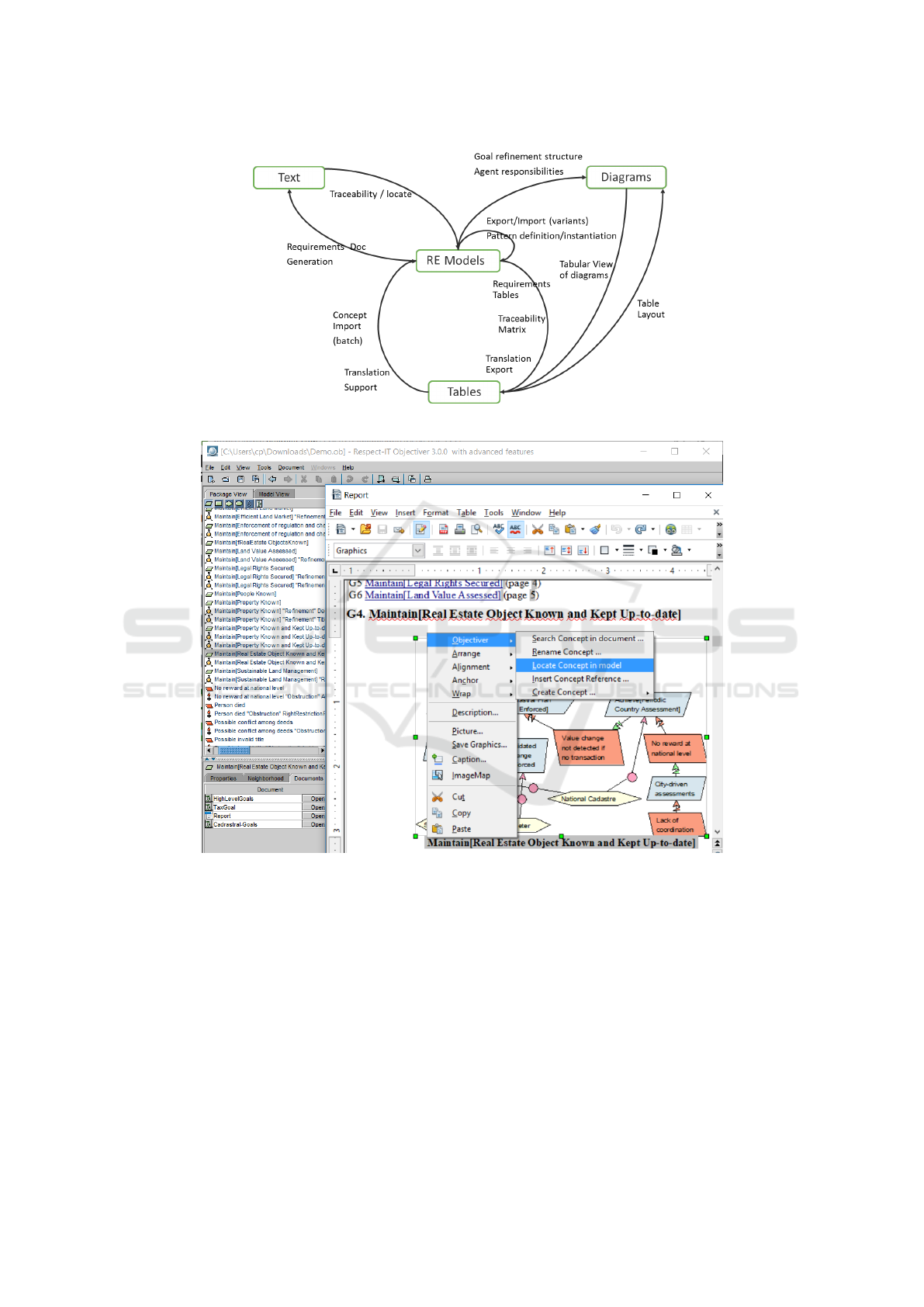924x1307 pixels.
Task: Click the printer icon in Objectiver toolbar
Action: [427, 480]
